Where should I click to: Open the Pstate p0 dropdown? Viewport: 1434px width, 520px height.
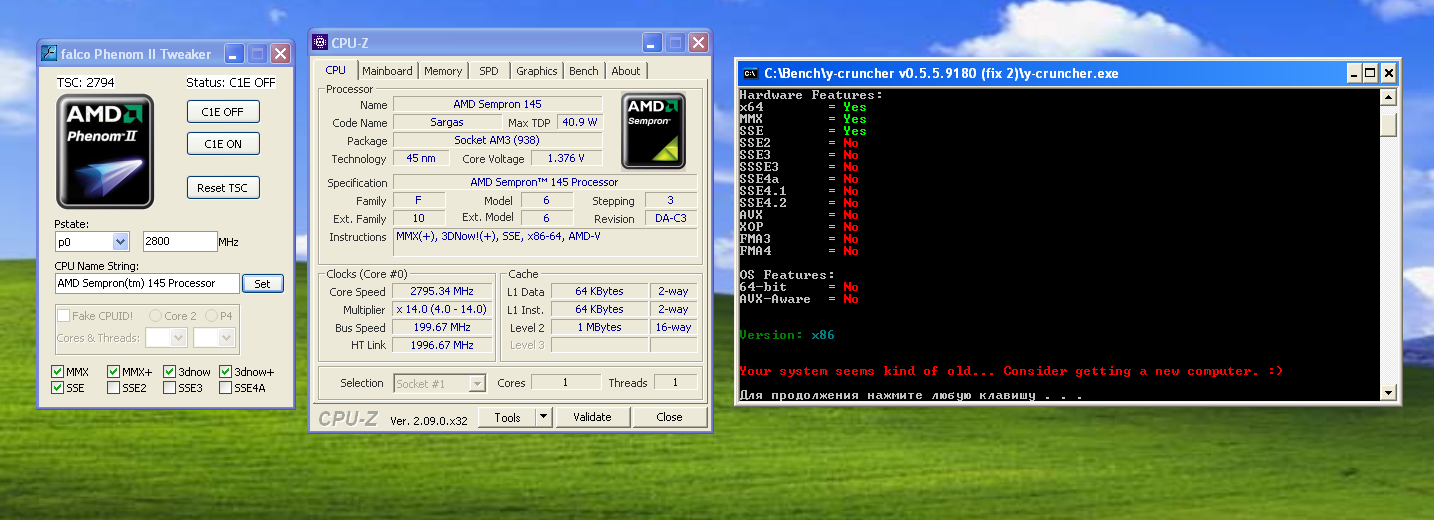pyautogui.click(x=120, y=241)
